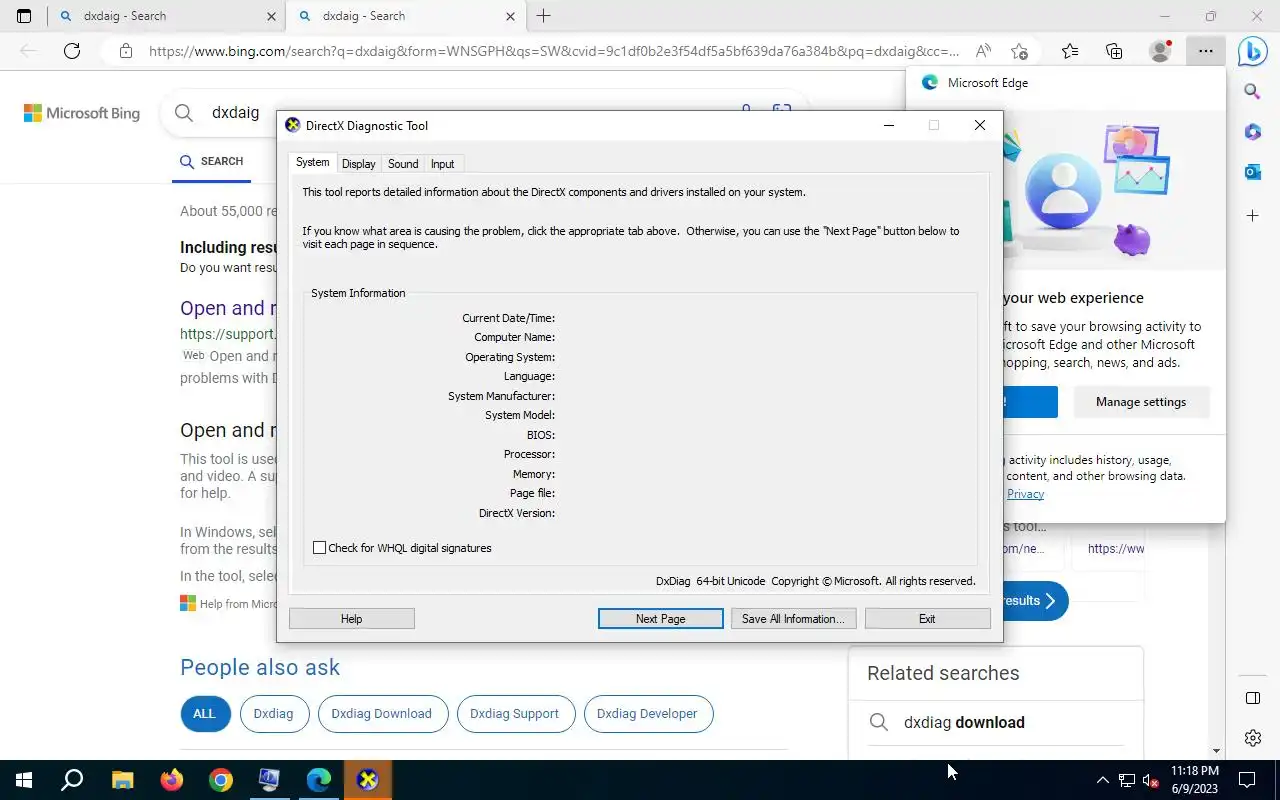Open the muted volume tray icon

[1151, 780]
